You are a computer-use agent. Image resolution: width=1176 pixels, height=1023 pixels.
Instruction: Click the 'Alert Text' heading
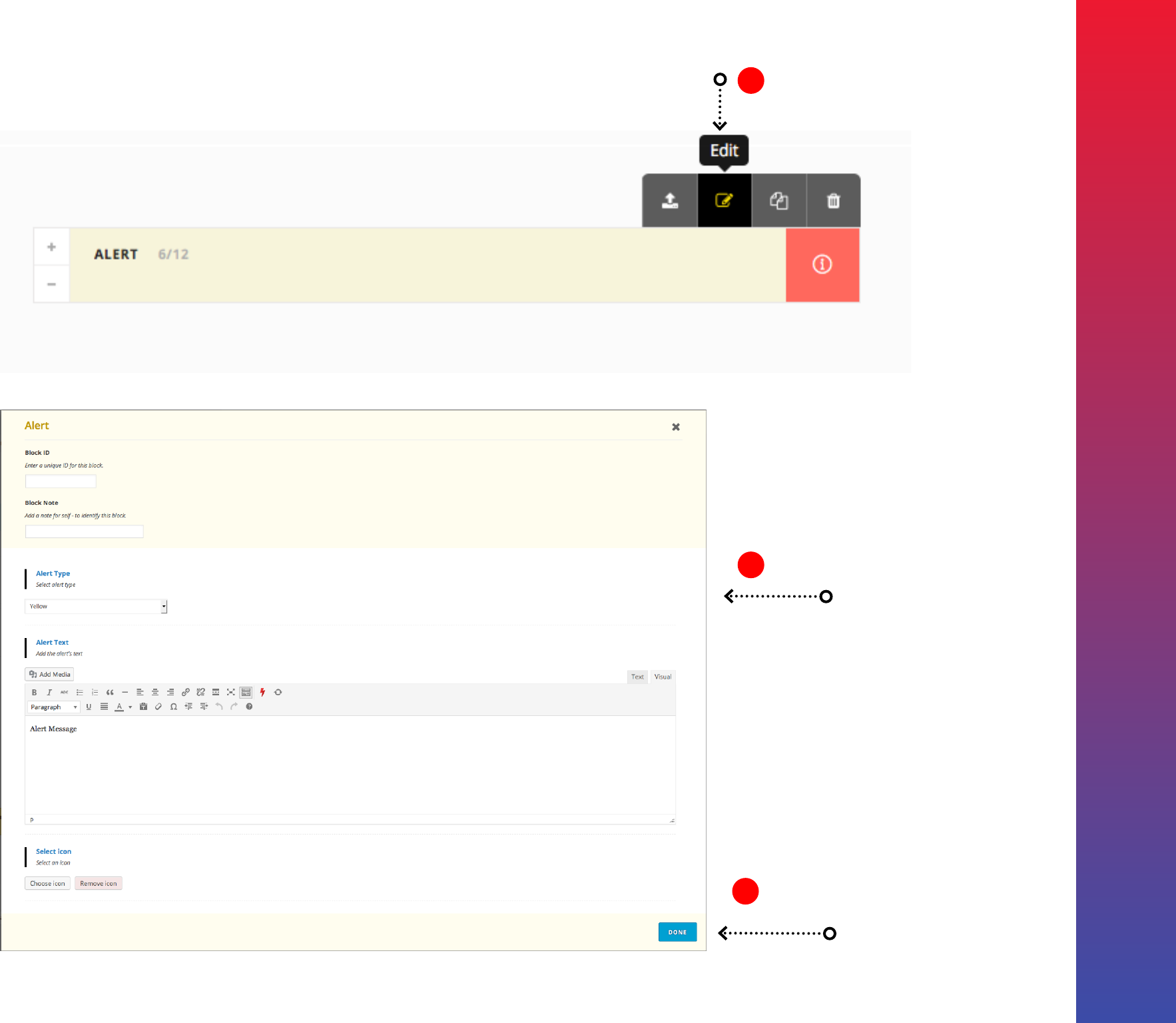[x=52, y=643]
